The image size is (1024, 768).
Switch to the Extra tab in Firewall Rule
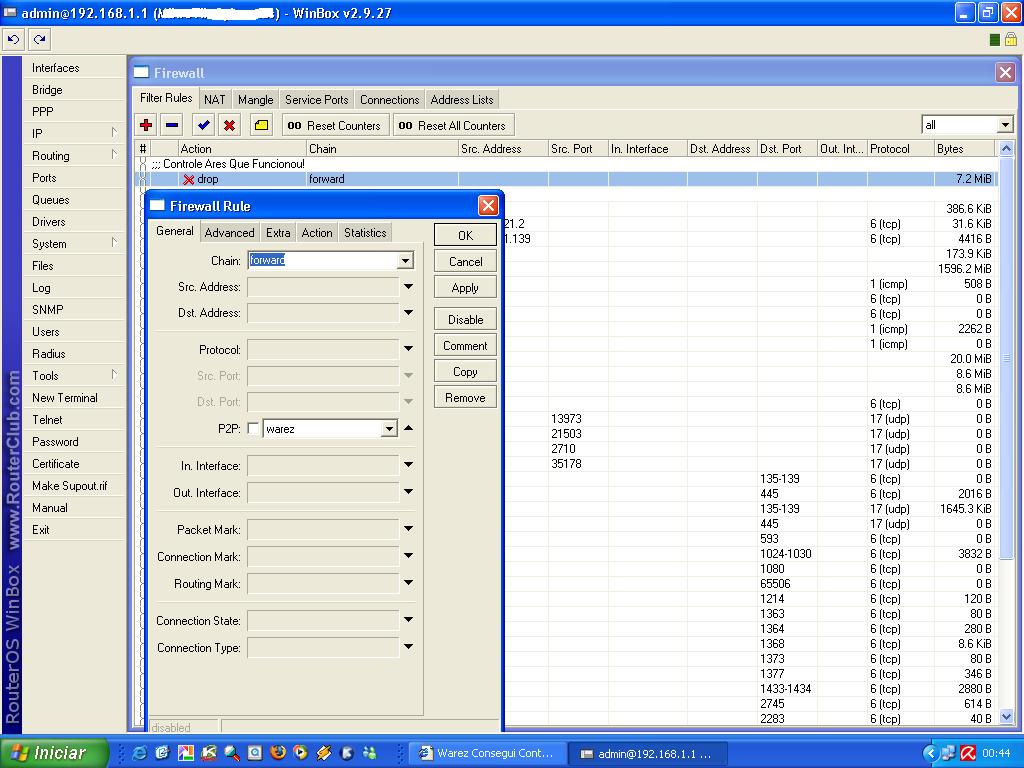[x=278, y=232]
